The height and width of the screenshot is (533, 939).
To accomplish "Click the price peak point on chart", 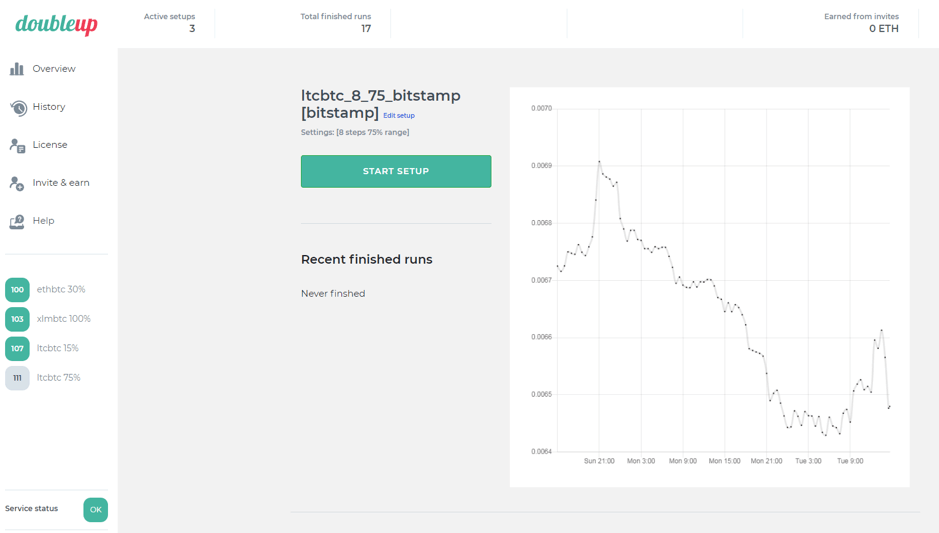I will coord(599,161).
